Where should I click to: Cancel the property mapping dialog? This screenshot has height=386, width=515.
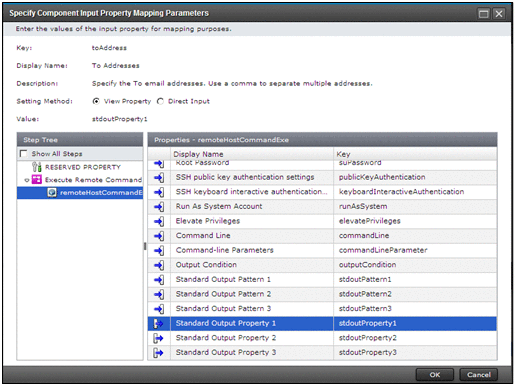click(x=479, y=375)
